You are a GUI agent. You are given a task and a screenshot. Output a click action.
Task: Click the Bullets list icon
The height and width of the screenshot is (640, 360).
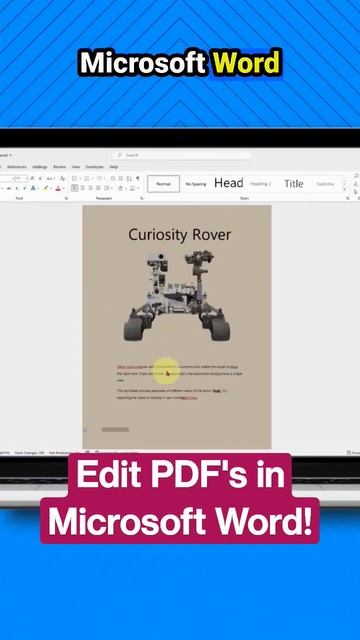tap(75, 178)
